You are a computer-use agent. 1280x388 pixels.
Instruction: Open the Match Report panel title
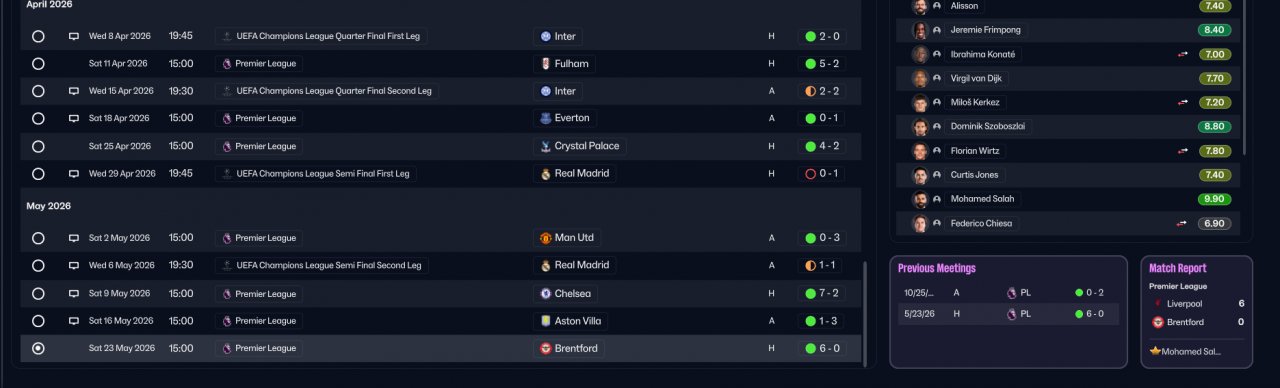pyautogui.click(x=1178, y=268)
